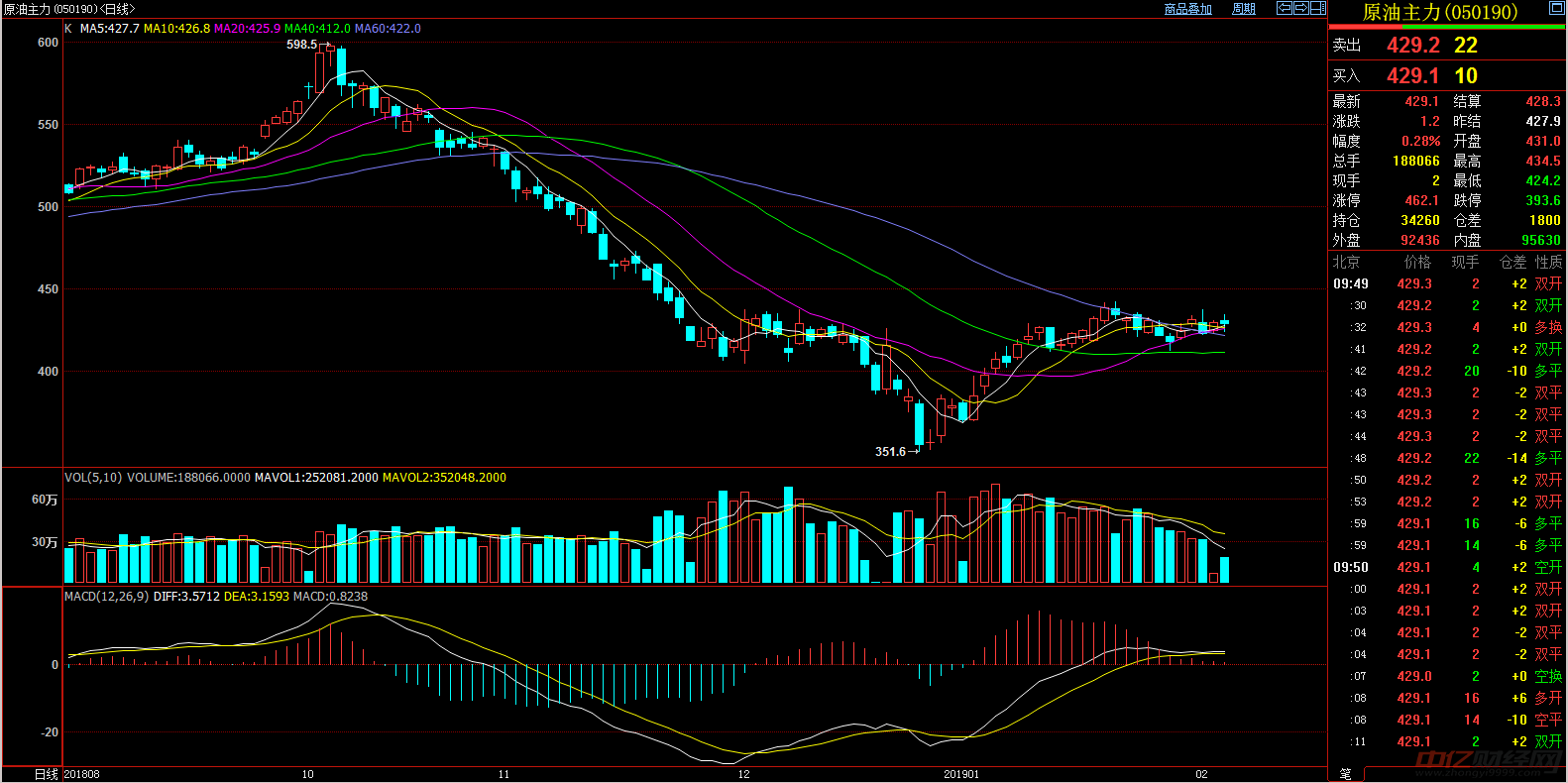The height and width of the screenshot is (783, 1568).
Task: Click the 201901 date on time axis
Action: pyautogui.click(x=960, y=774)
